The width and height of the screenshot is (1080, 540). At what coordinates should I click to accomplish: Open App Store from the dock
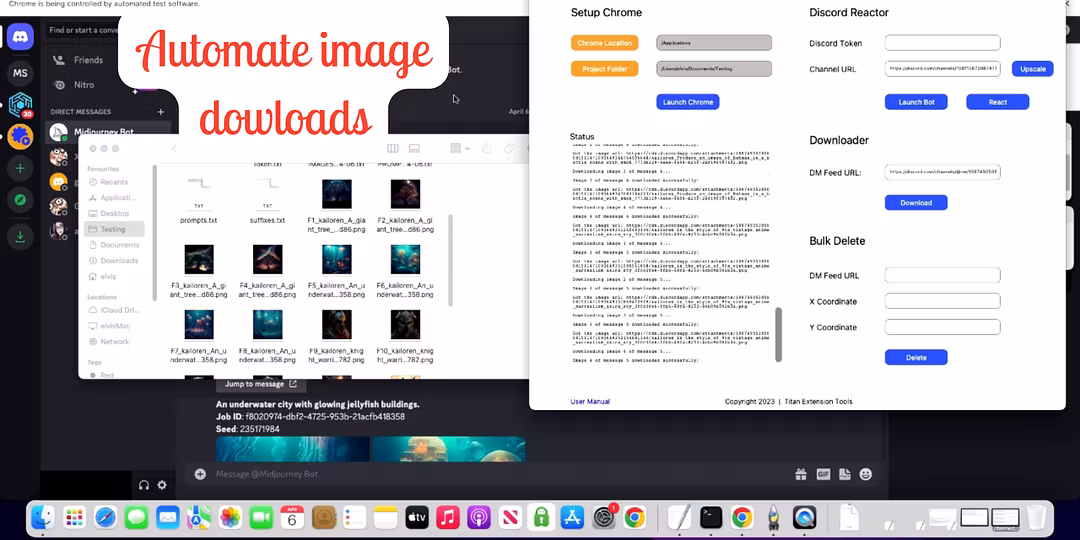pyautogui.click(x=572, y=517)
